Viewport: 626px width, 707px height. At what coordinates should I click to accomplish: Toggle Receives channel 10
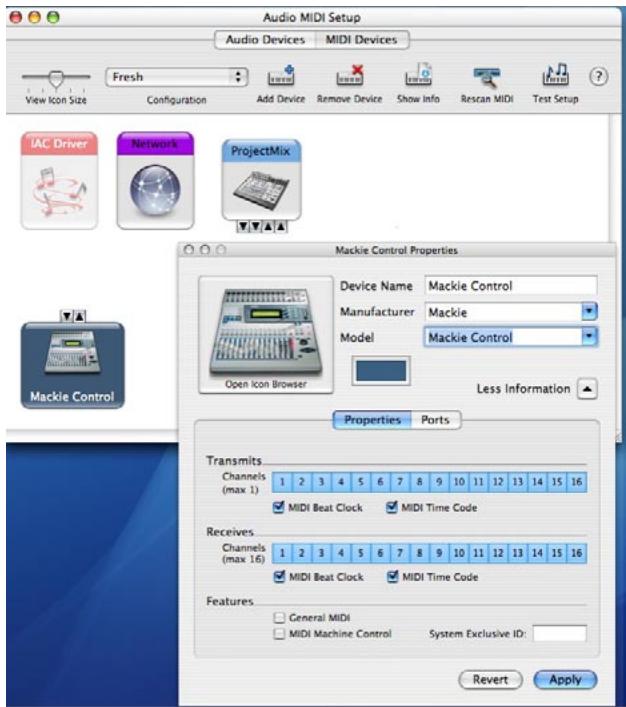[459, 553]
